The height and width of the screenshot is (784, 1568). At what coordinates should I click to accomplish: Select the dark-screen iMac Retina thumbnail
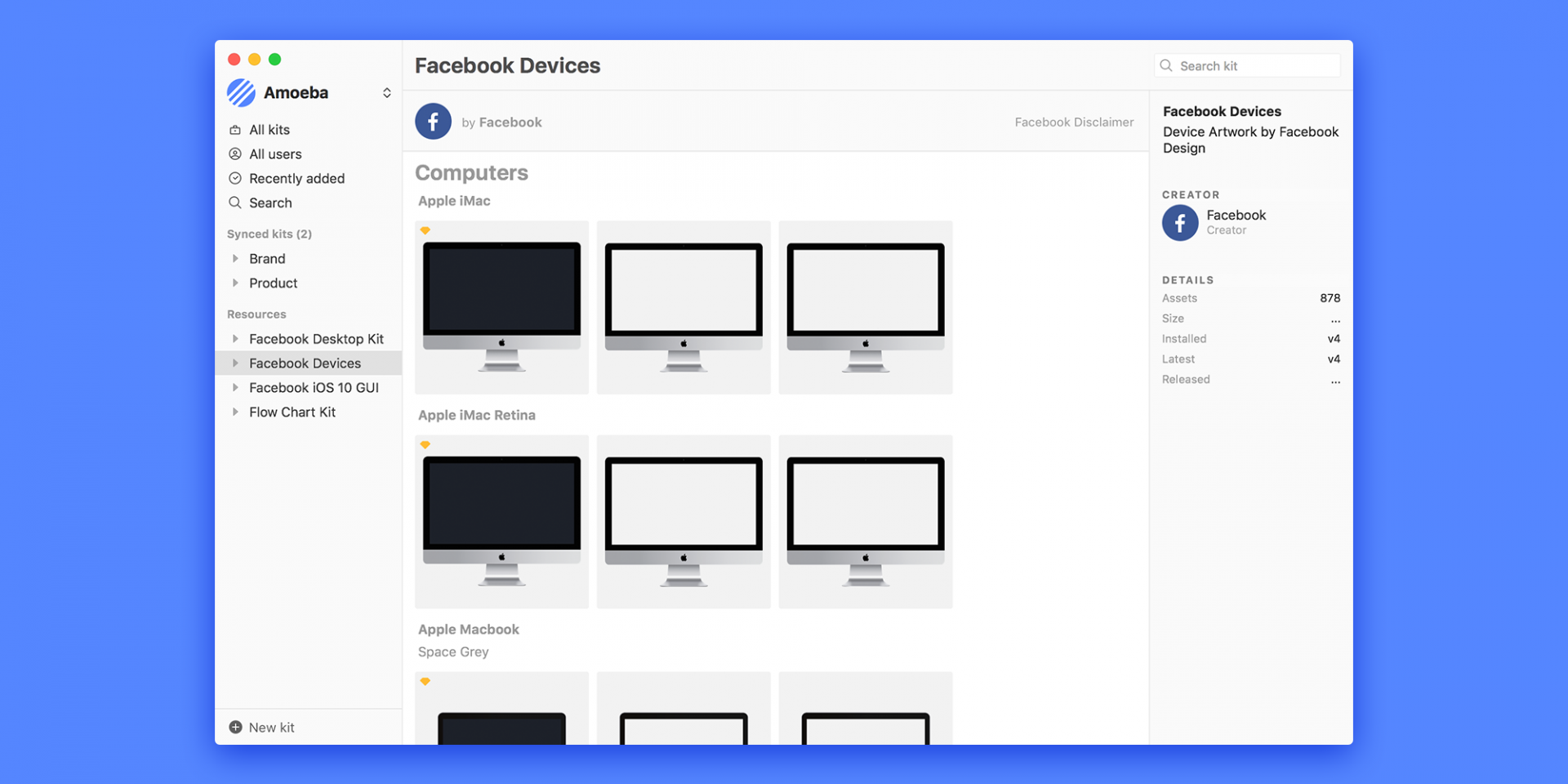click(x=501, y=522)
